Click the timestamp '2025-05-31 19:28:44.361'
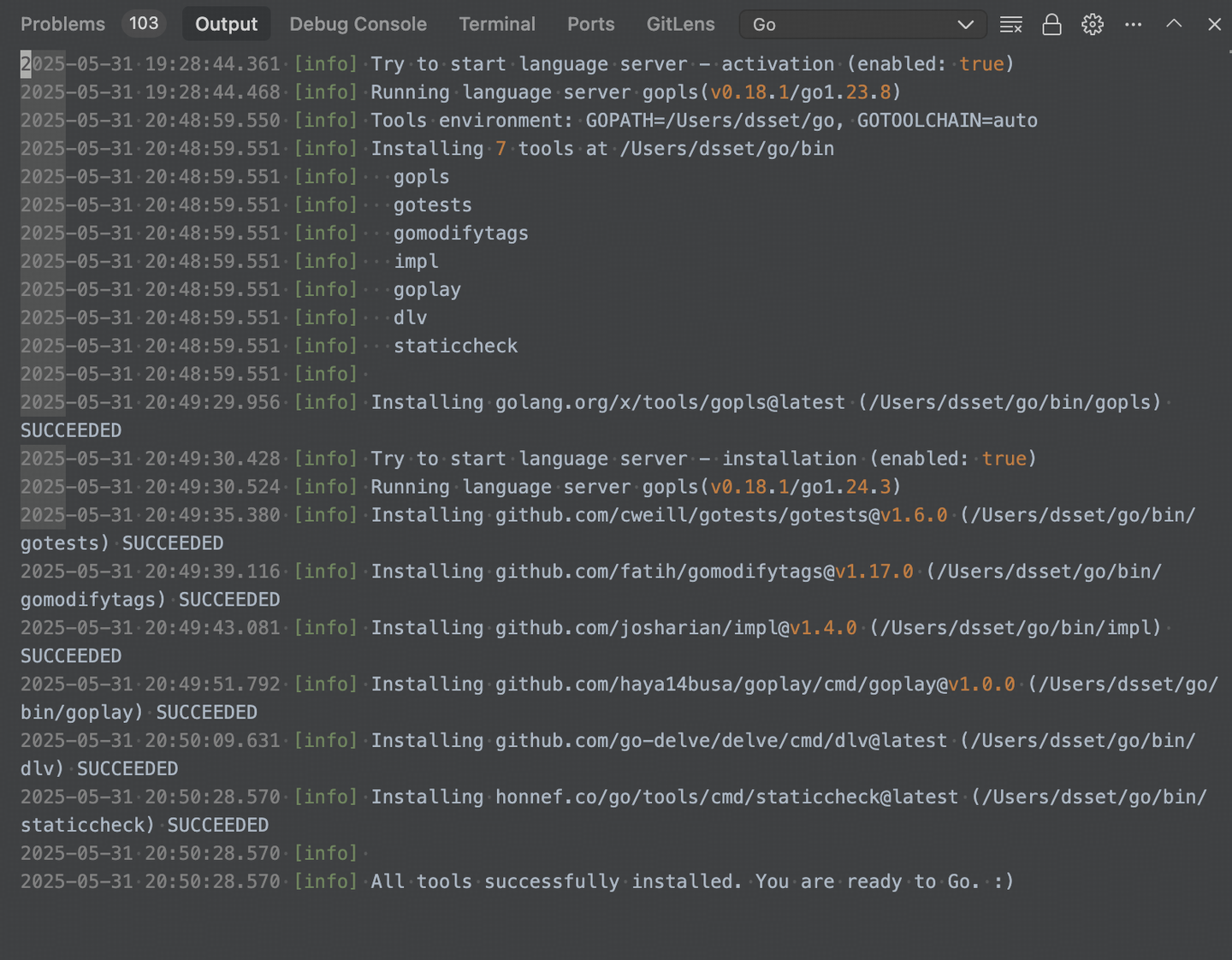The image size is (1232, 960). click(x=151, y=64)
